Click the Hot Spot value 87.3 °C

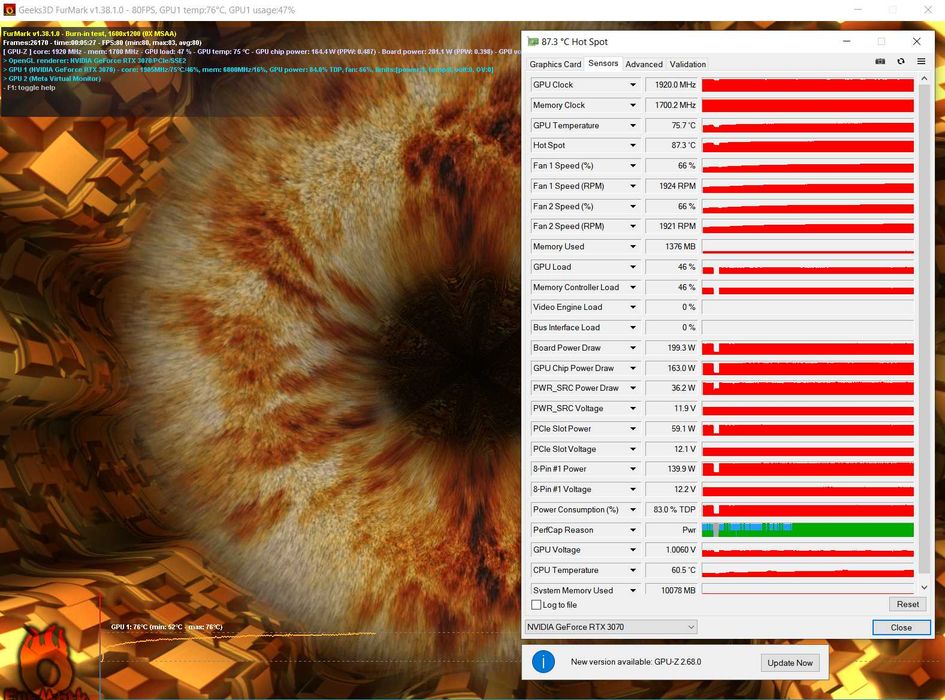coord(671,145)
